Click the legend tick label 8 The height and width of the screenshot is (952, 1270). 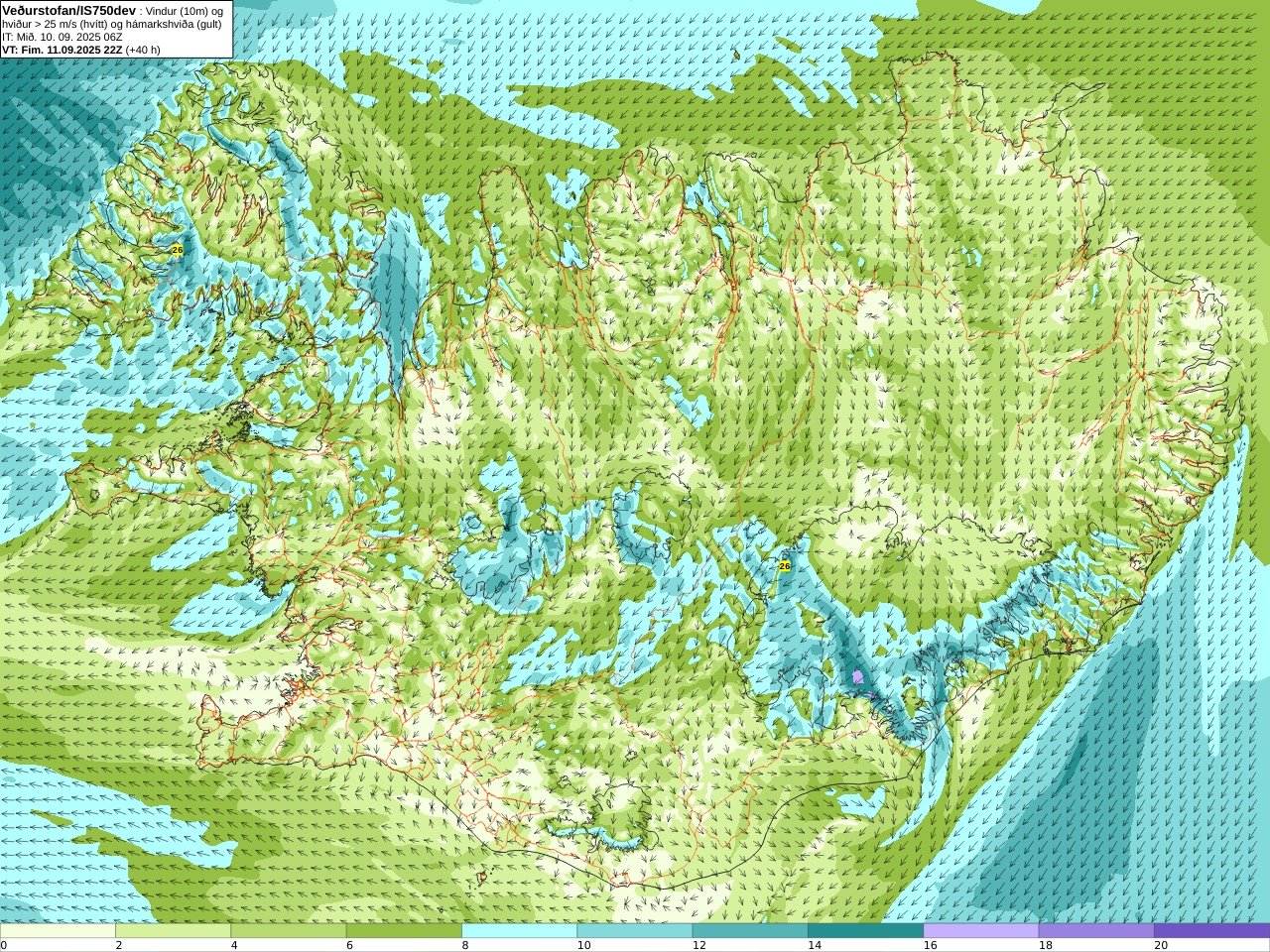[465, 945]
